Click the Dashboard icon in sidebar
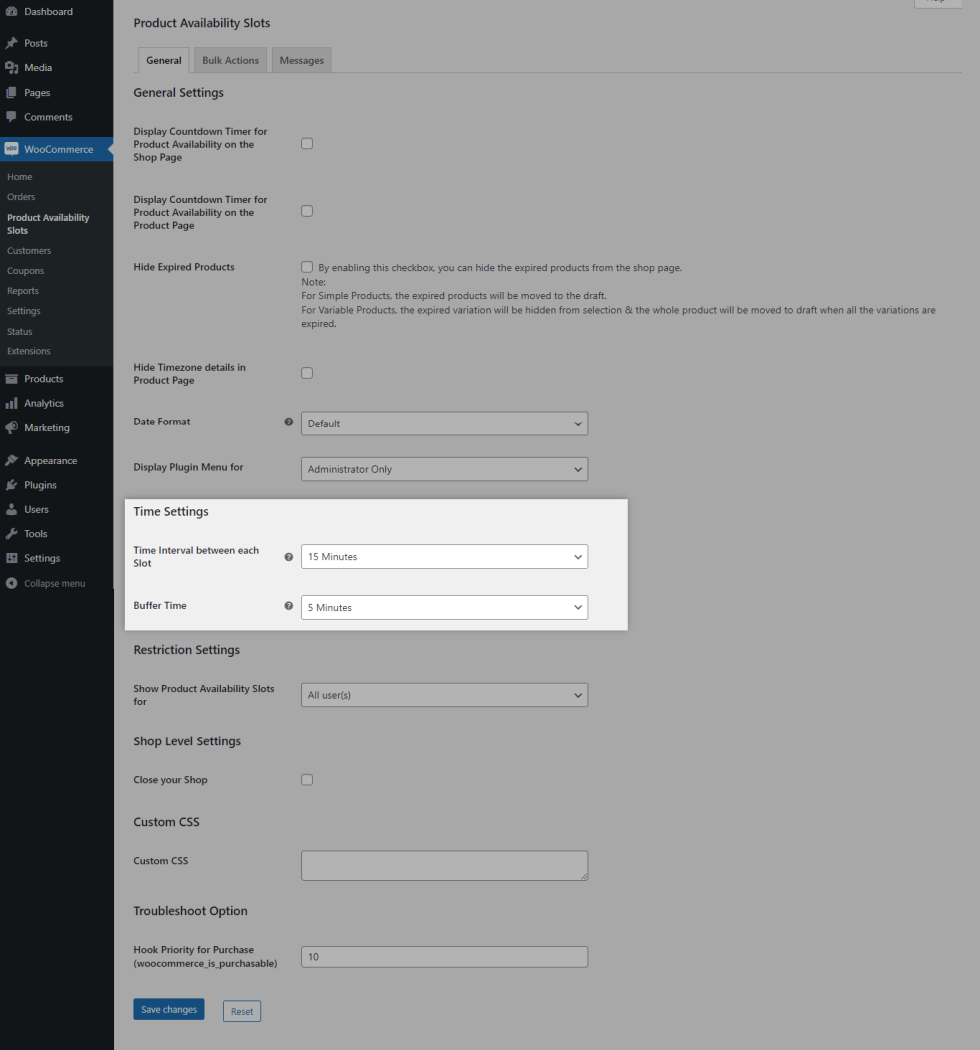980x1050 pixels. point(11,12)
